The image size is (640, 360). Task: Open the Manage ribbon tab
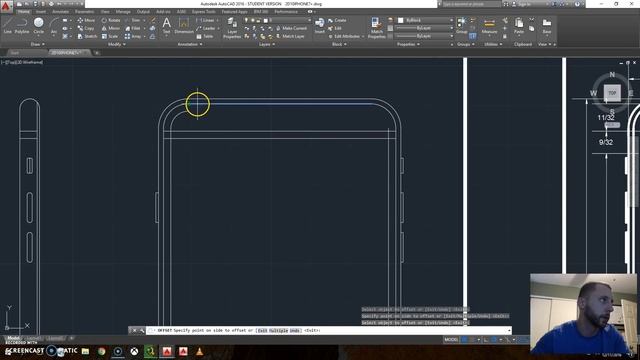(123, 11)
